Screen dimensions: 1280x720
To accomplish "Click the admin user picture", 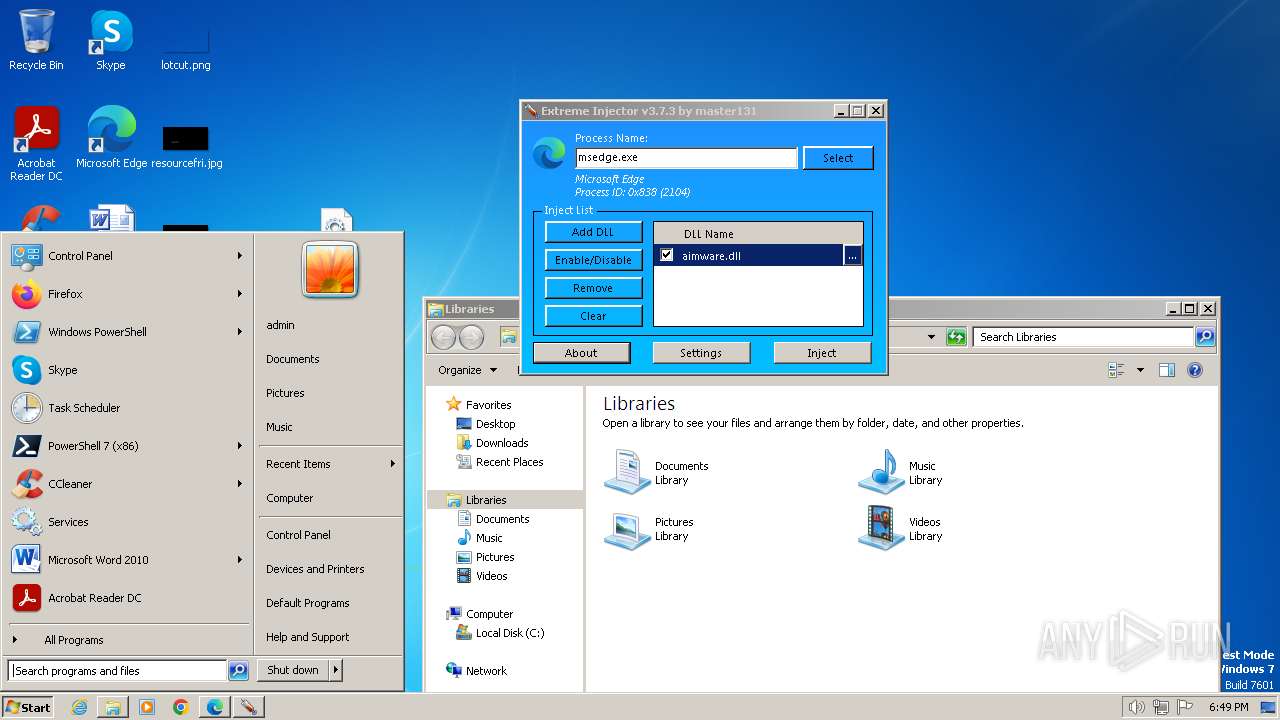I will pos(330,269).
